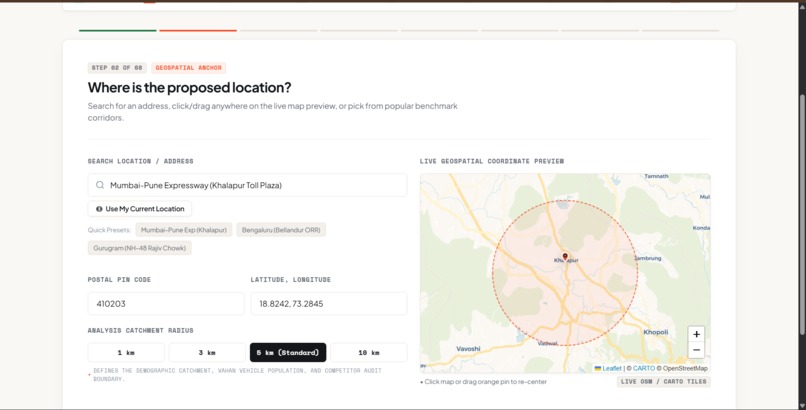Select Mumbai-Pune Exp (Khalapur) preset
Screen dimensions: 806x410
(184, 230)
